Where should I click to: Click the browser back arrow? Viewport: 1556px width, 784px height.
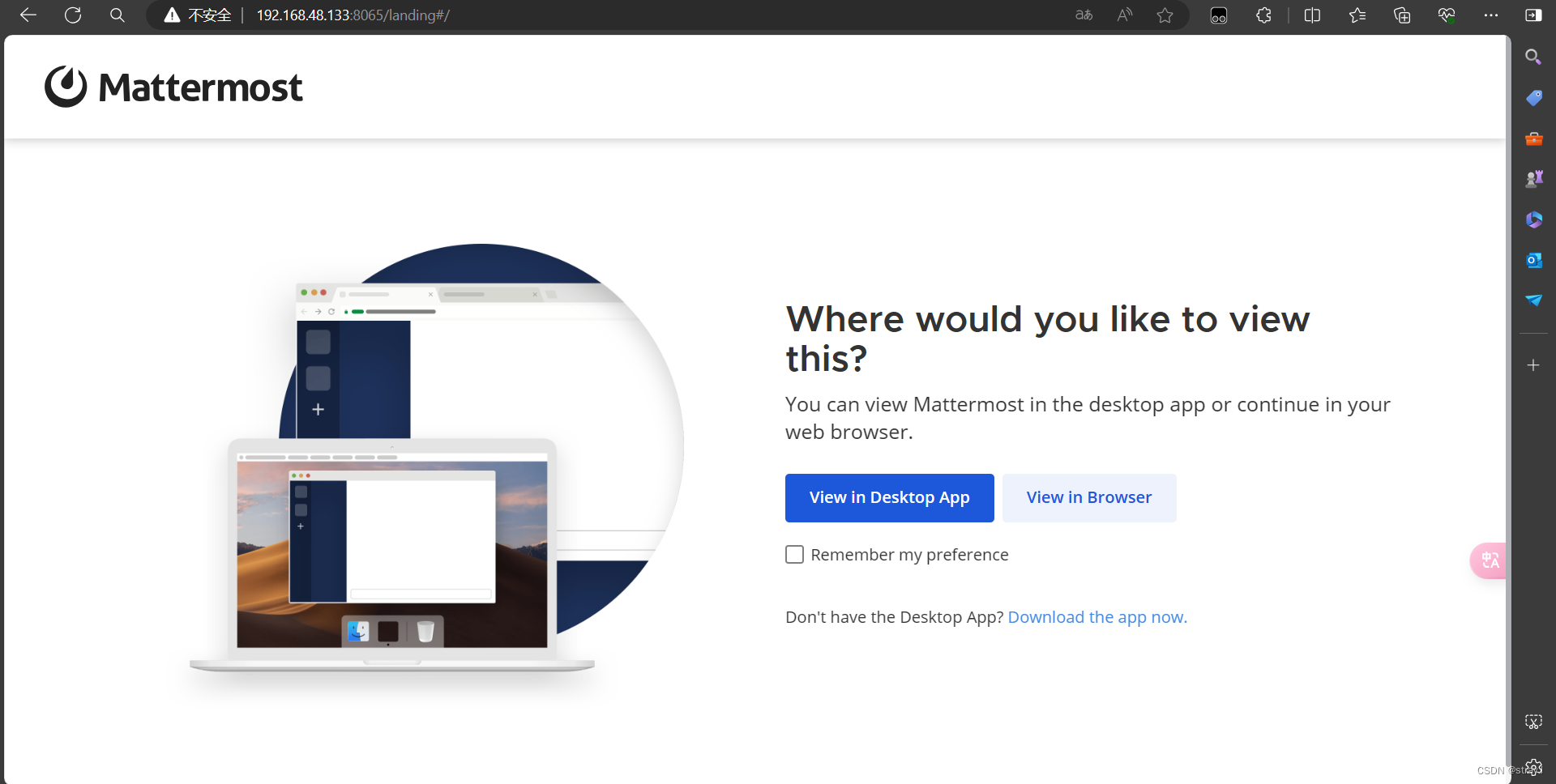[x=28, y=15]
